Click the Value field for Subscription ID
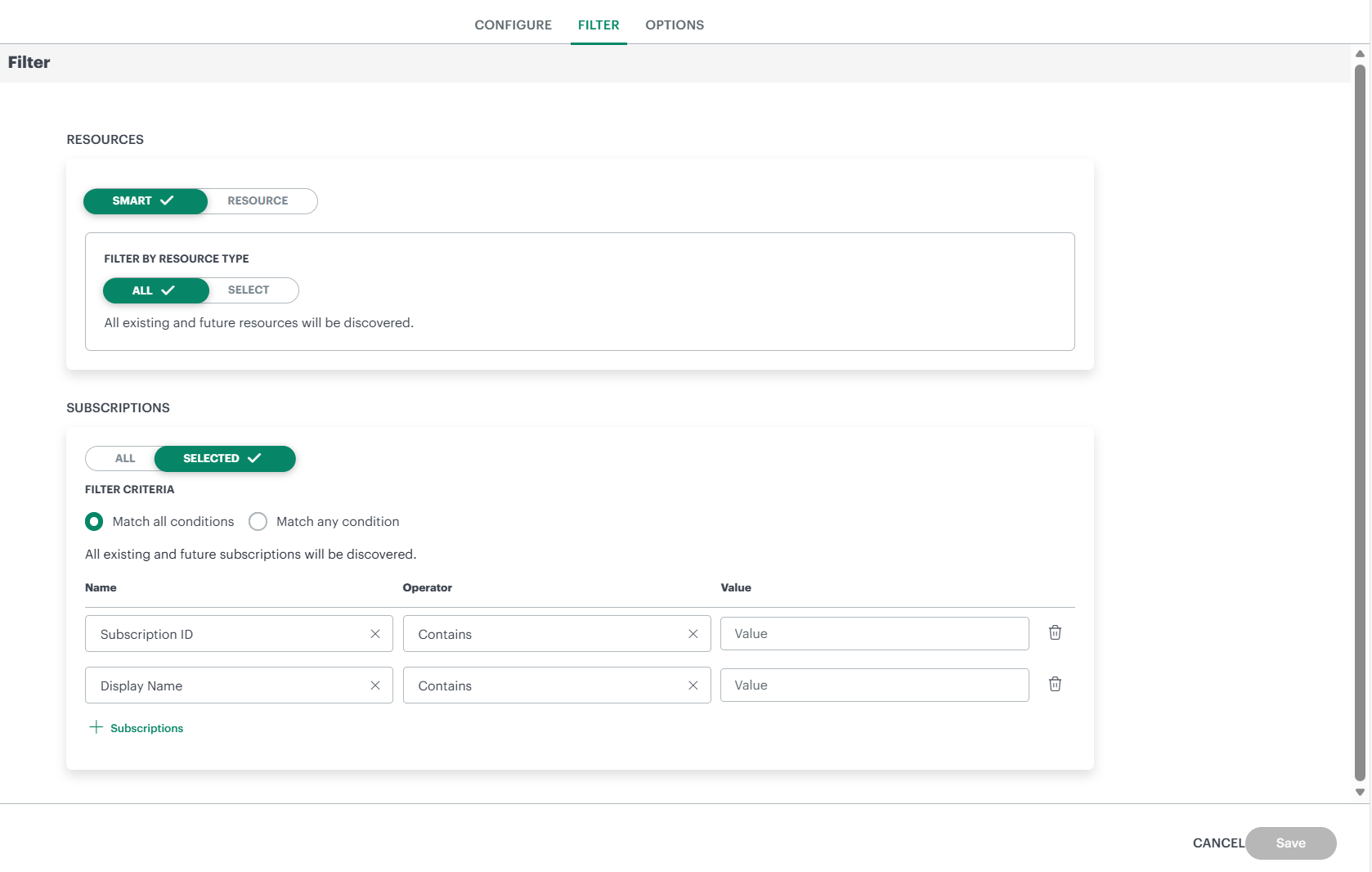 tap(873, 634)
